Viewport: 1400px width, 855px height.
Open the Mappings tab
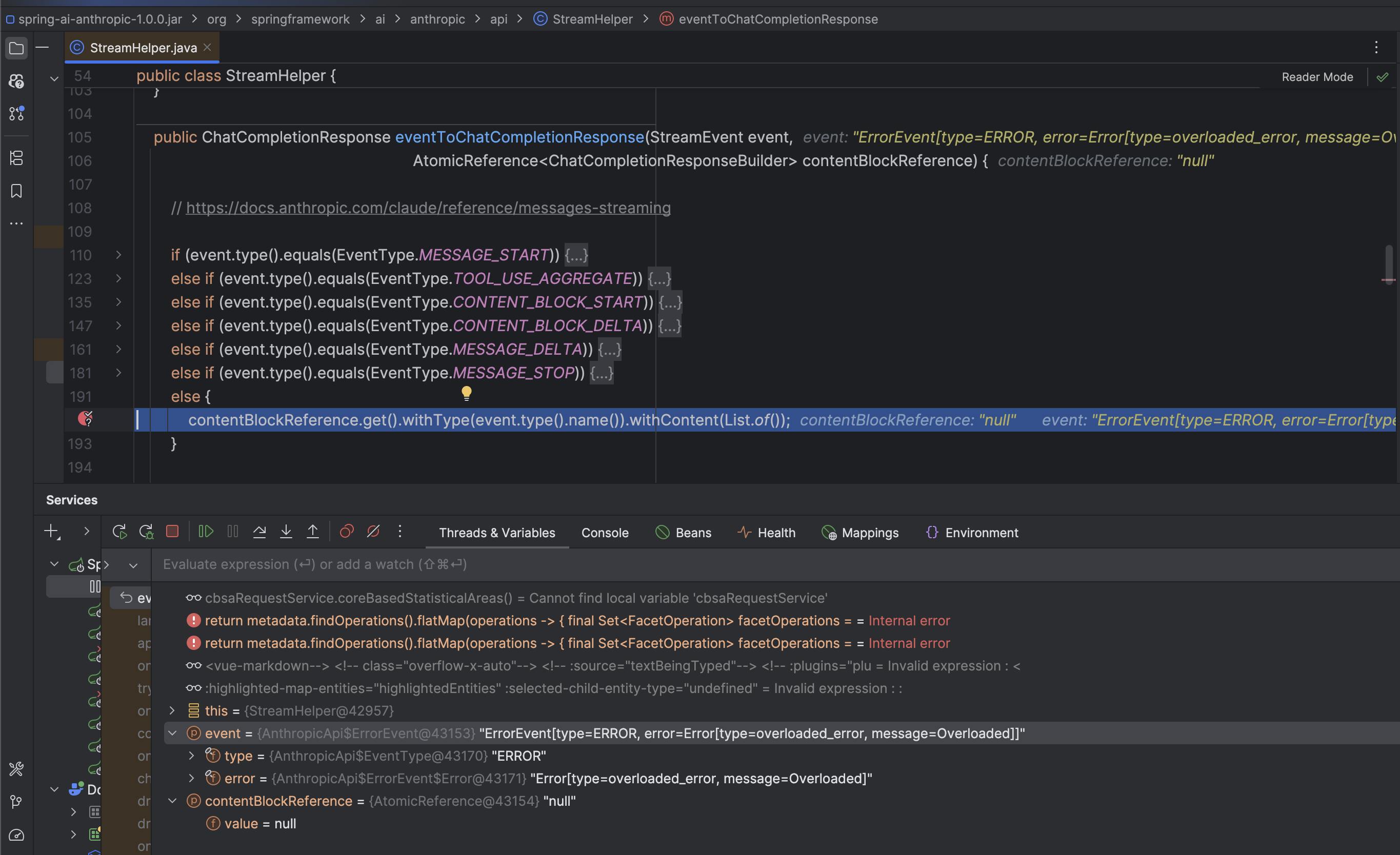(x=860, y=533)
